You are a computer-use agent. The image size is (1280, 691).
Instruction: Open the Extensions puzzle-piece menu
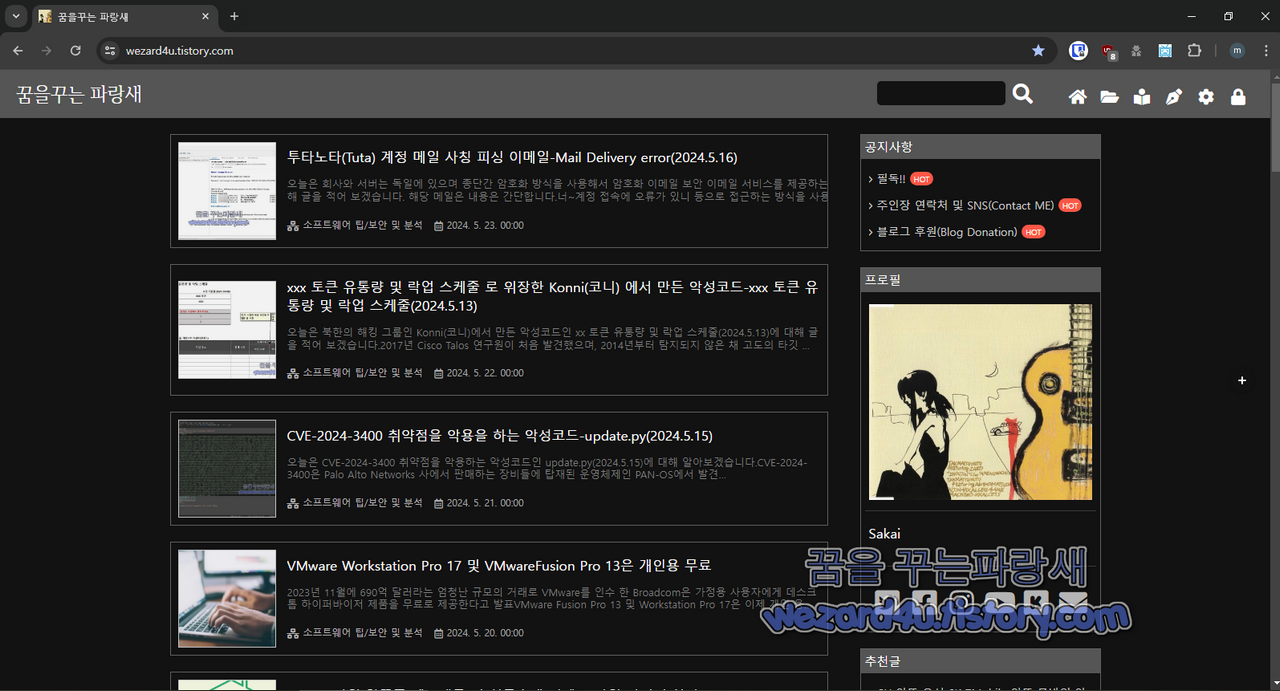(1194, 50)
